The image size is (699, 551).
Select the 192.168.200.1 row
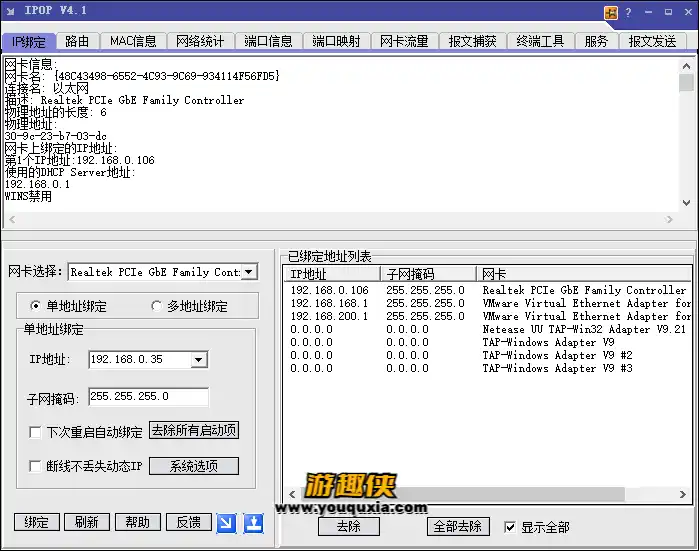[488, 316]
